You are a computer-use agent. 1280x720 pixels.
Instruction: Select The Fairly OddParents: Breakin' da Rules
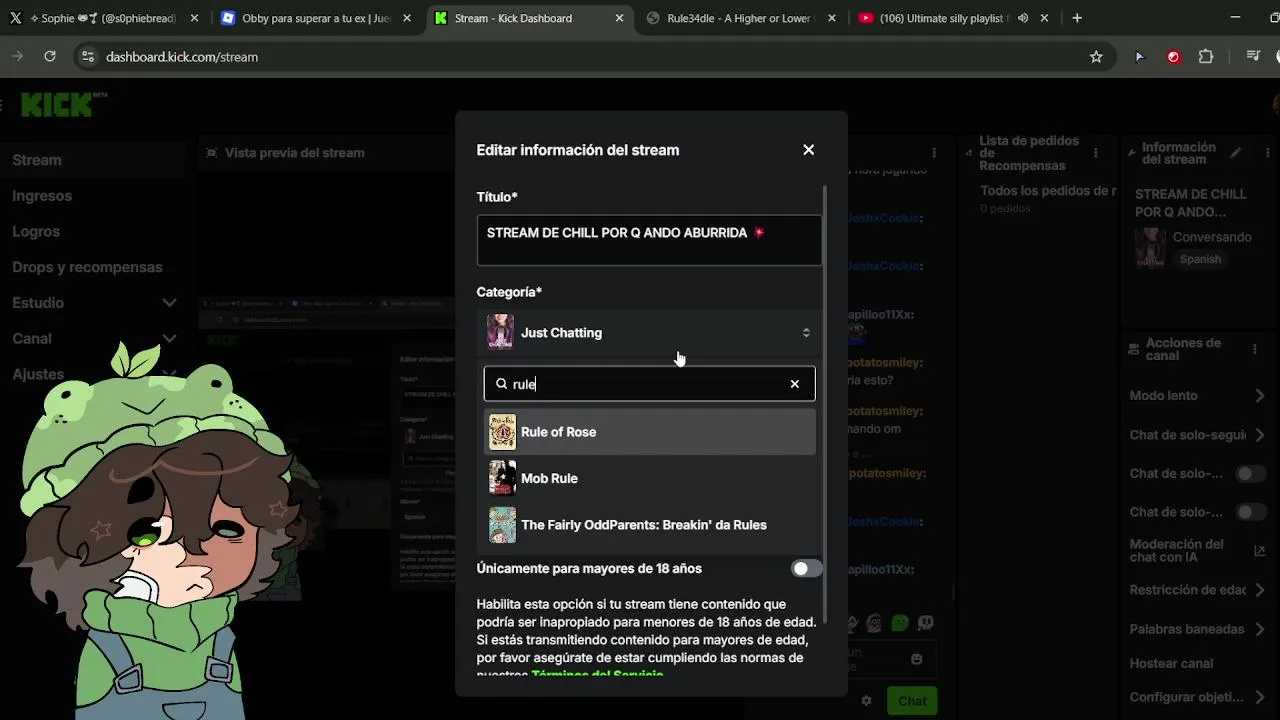pos(650,525)
